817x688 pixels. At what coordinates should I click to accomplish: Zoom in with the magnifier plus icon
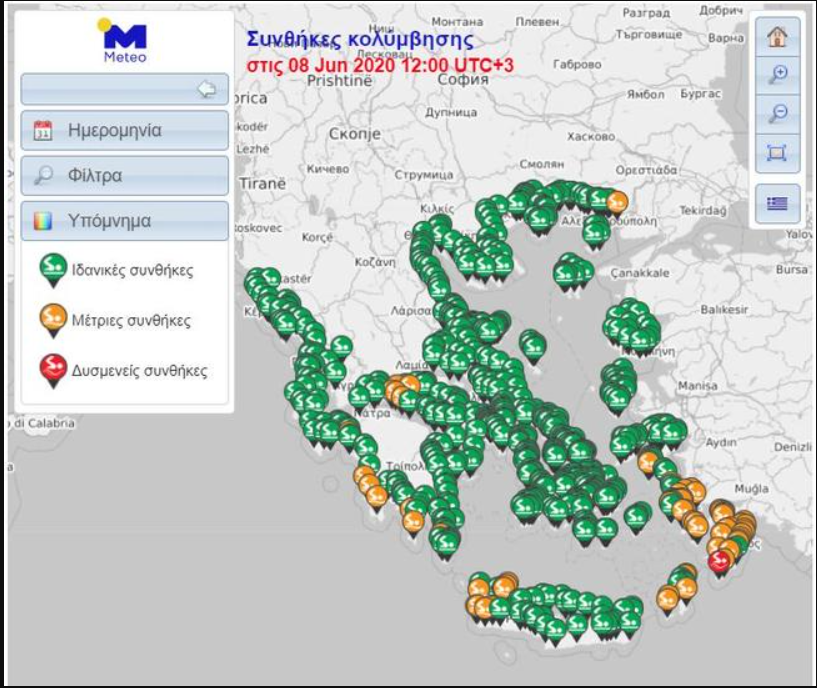click(776, 74)
